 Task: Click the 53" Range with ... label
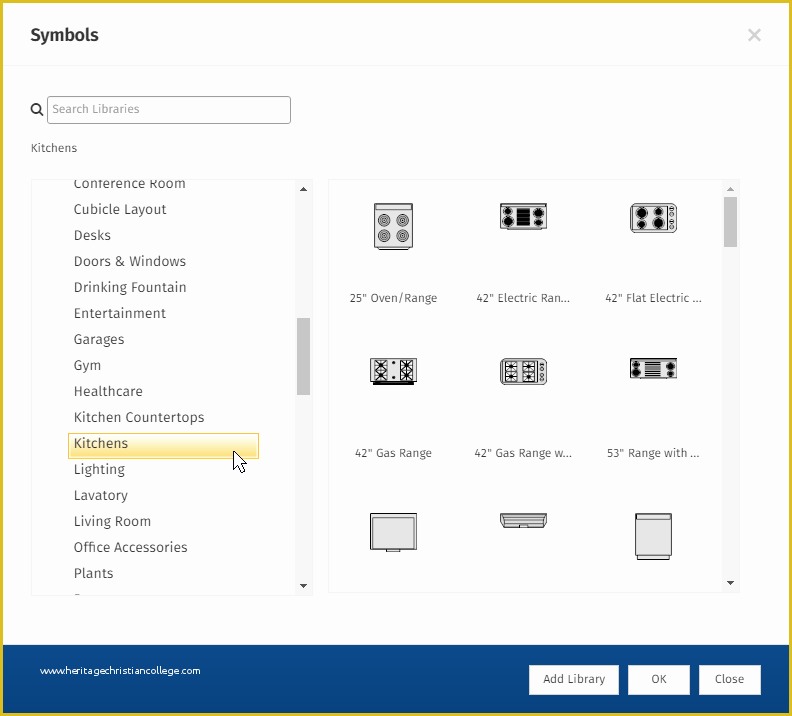pos(653,453)
